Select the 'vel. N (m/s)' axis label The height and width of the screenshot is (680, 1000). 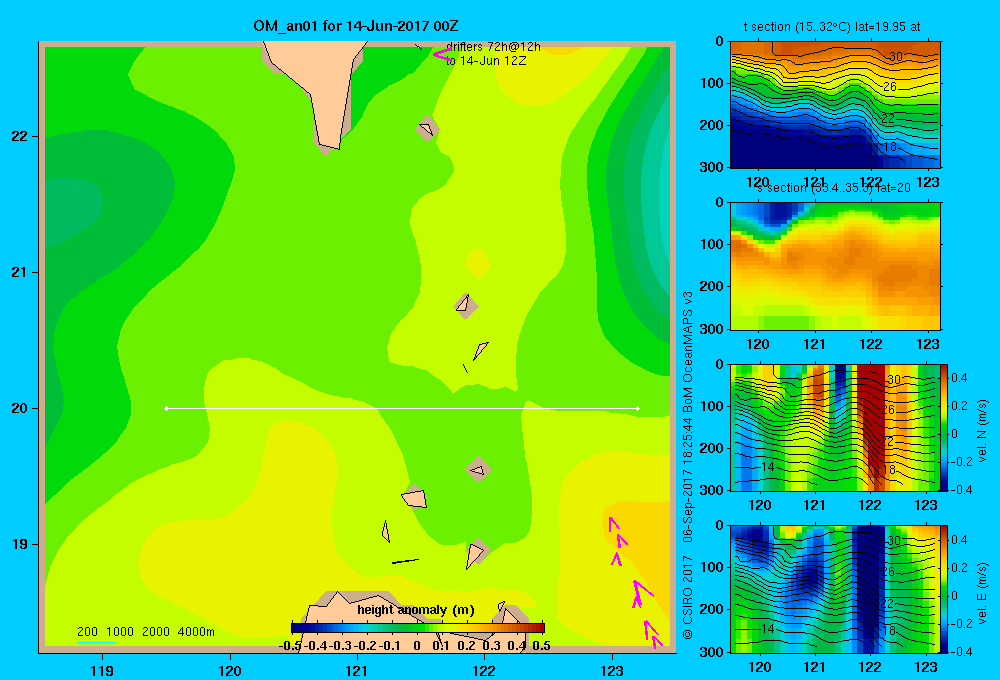tap(982, 431)
